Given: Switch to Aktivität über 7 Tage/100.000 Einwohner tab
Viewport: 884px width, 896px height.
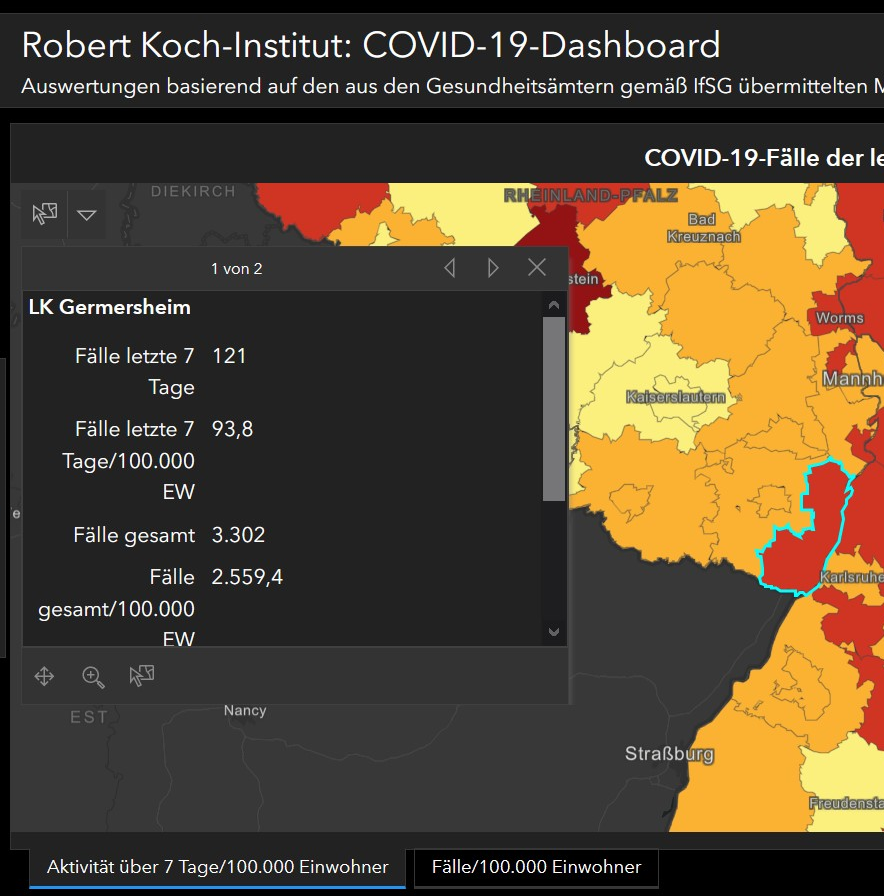Looking at the screenshot, I should [217, 867].
